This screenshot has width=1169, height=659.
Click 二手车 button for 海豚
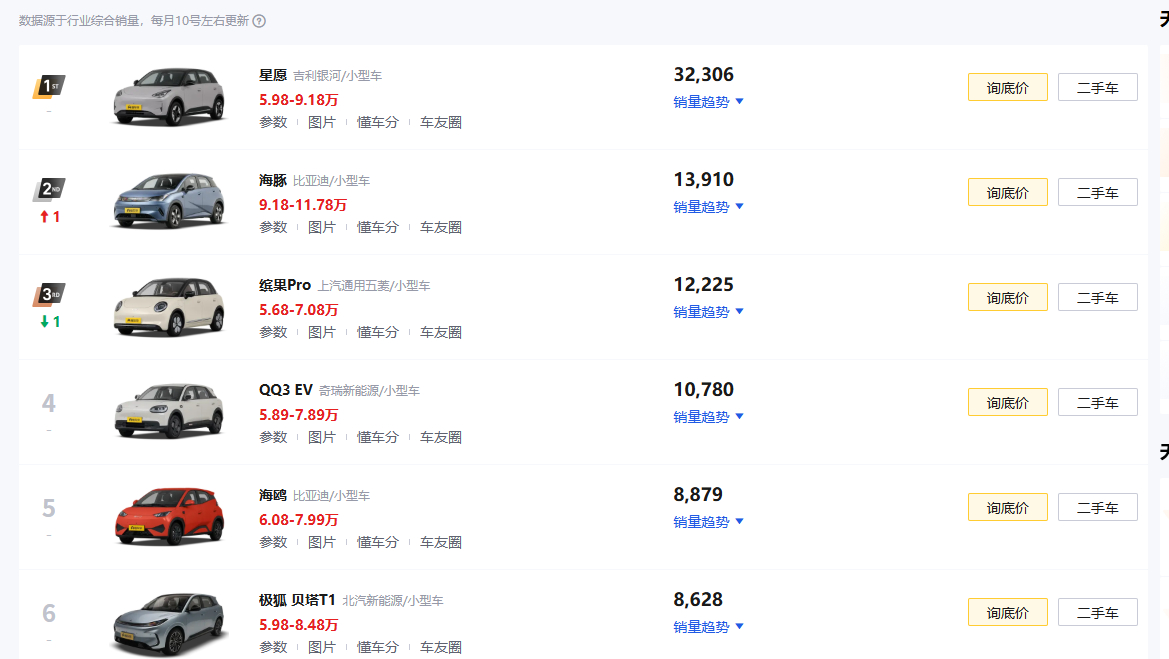(x=1097, y=192)
